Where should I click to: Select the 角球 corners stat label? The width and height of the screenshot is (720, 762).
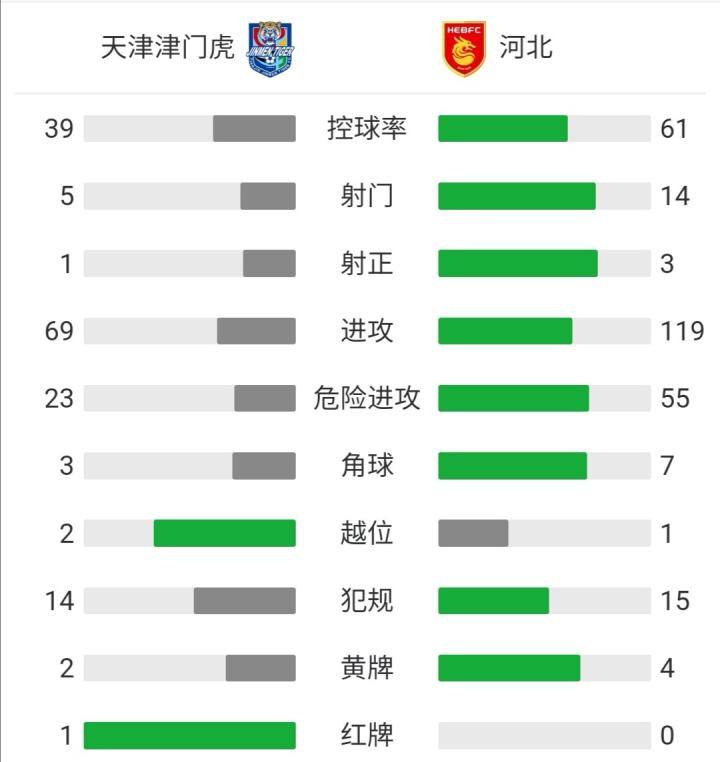click(367, 465)
